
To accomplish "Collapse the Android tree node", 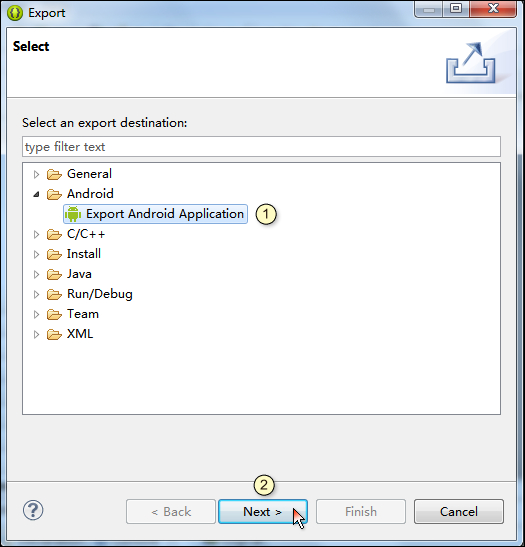I will 36,194.
